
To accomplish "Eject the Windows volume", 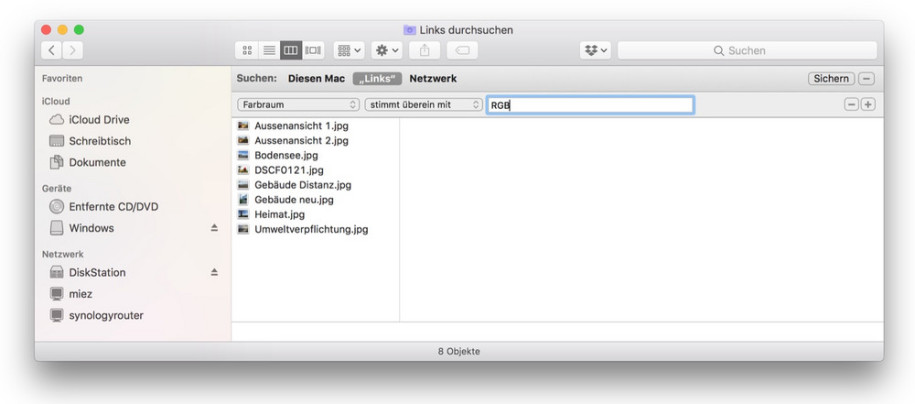I will pyautogui.click(x=214, y=228).
